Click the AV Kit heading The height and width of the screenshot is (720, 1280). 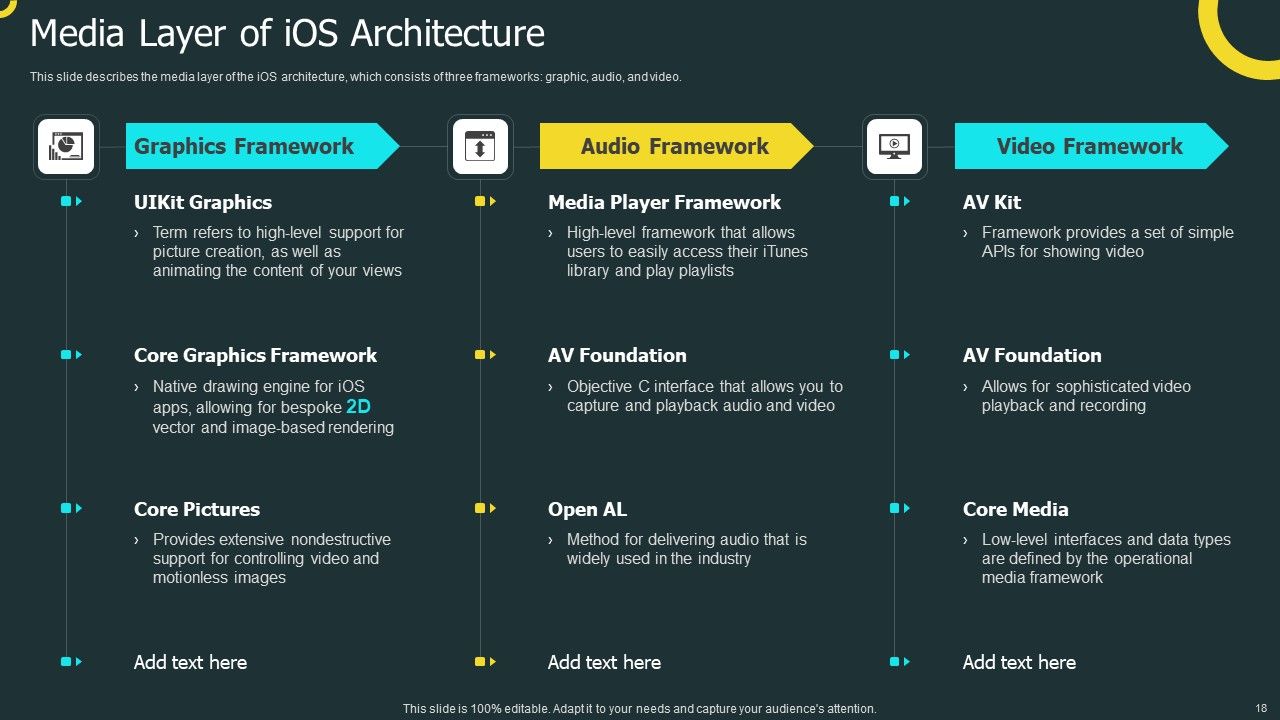(992, 202)
